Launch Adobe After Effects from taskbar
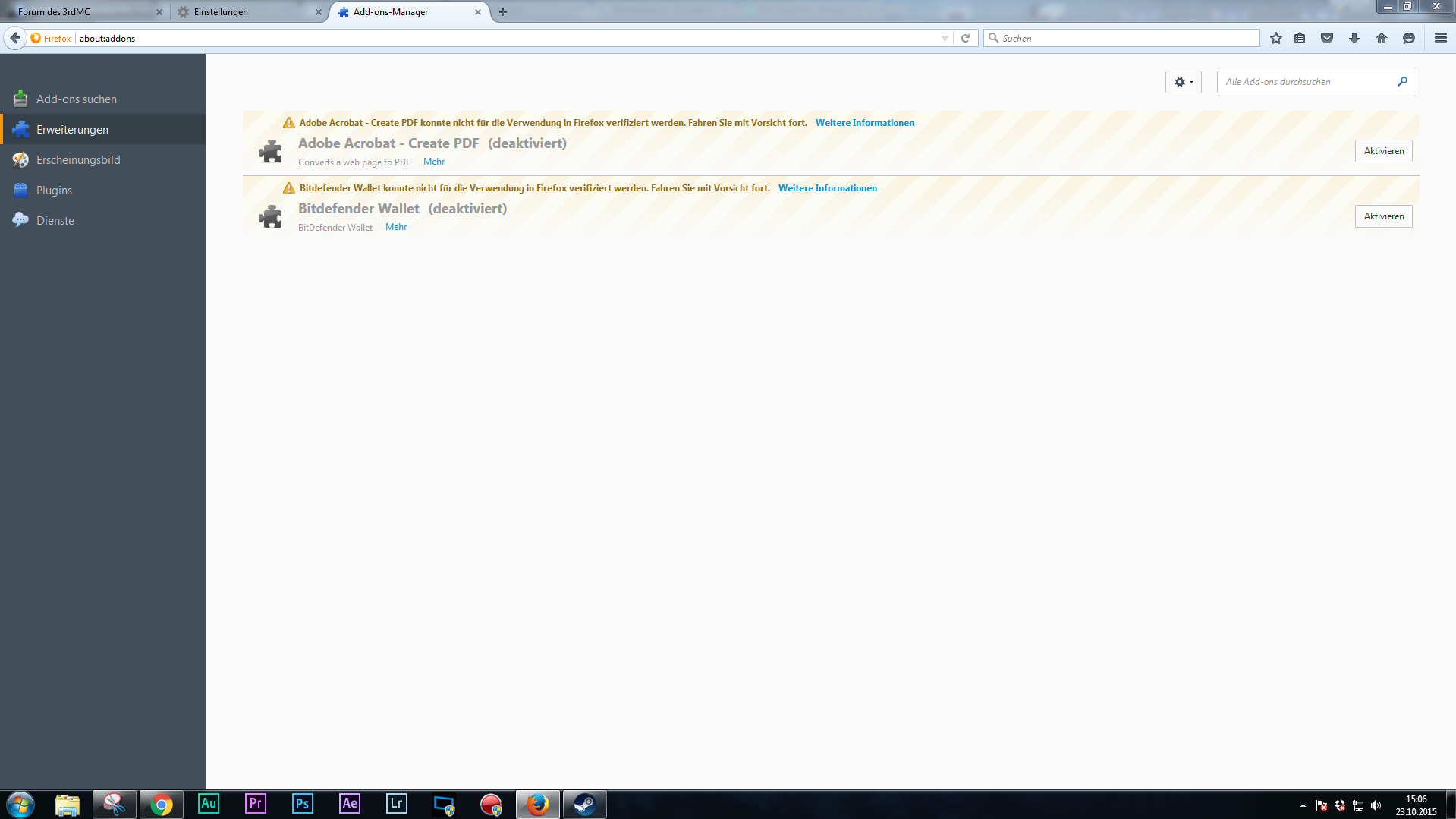This screenshot has width=1456, height=819. (350, 804)
